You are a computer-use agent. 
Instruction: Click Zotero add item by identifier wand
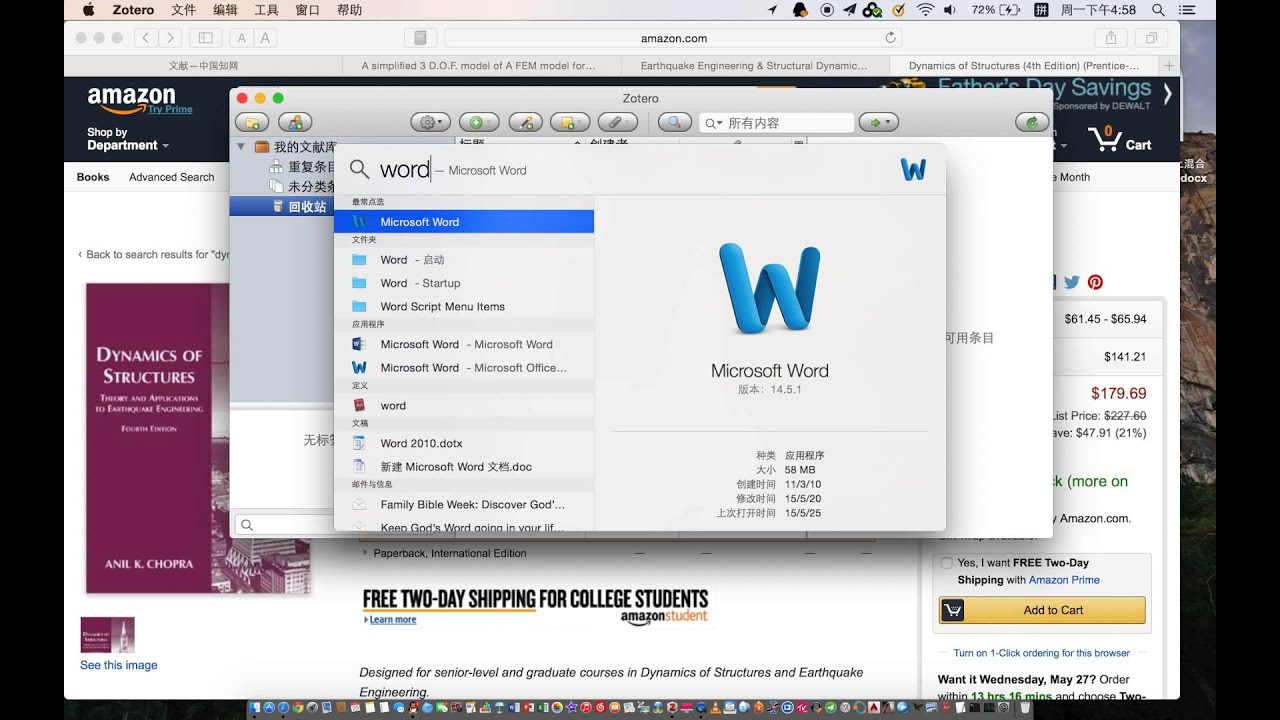(526, 123)
